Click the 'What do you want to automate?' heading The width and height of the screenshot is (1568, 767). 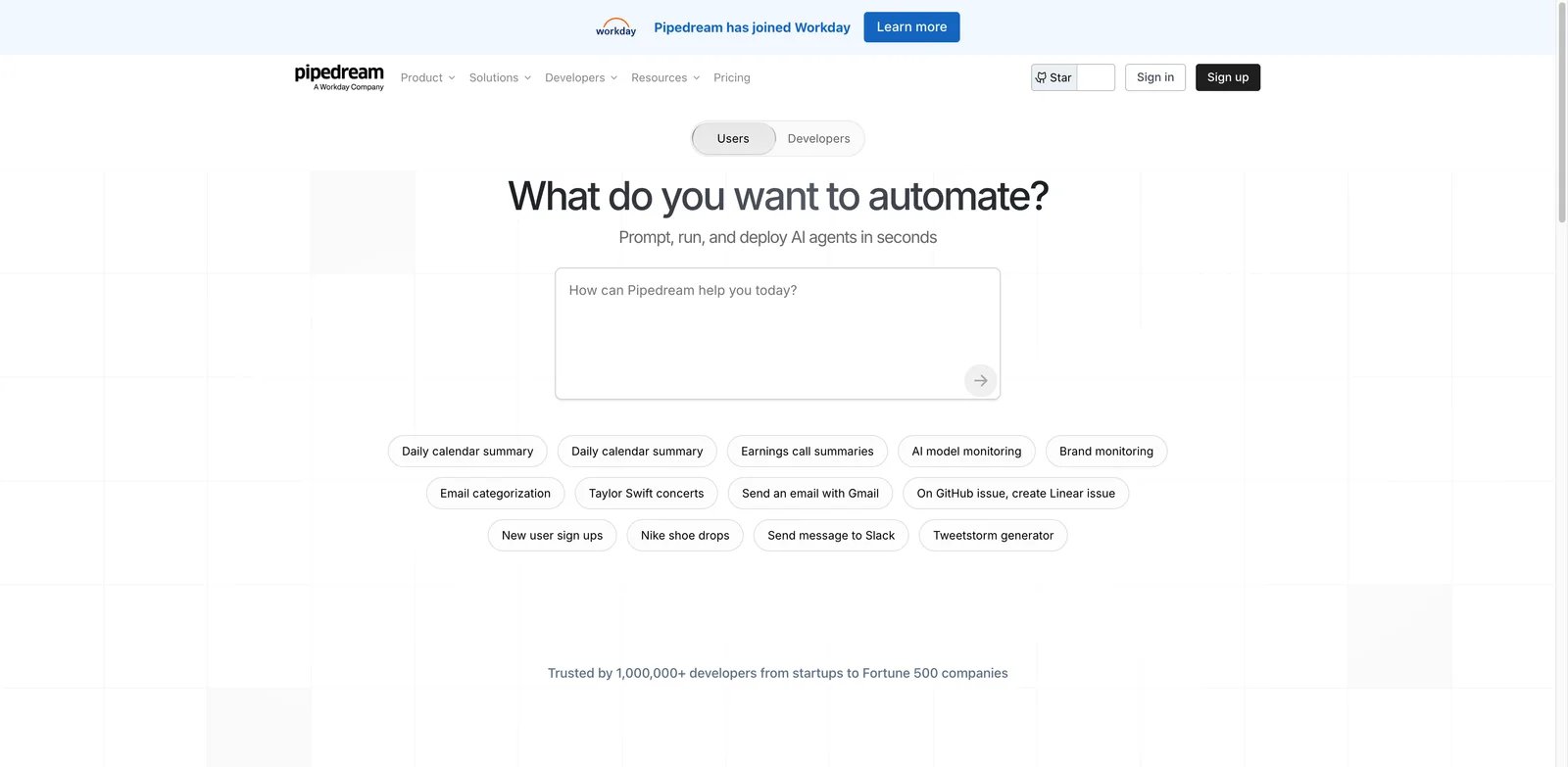click(778, 196)
